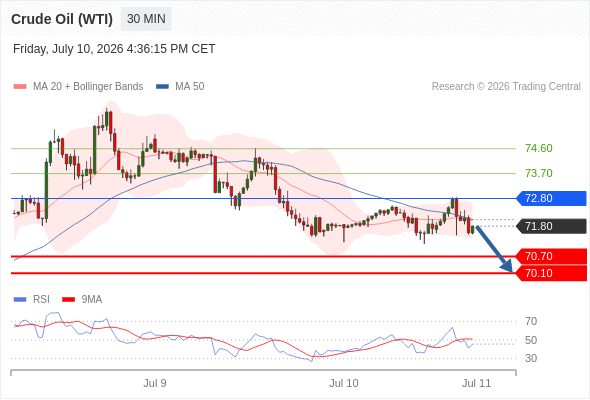This screenshot has width=590, height=400.
Task: Click the black 71.80 current price tag
Action: (x=551, y=226)
